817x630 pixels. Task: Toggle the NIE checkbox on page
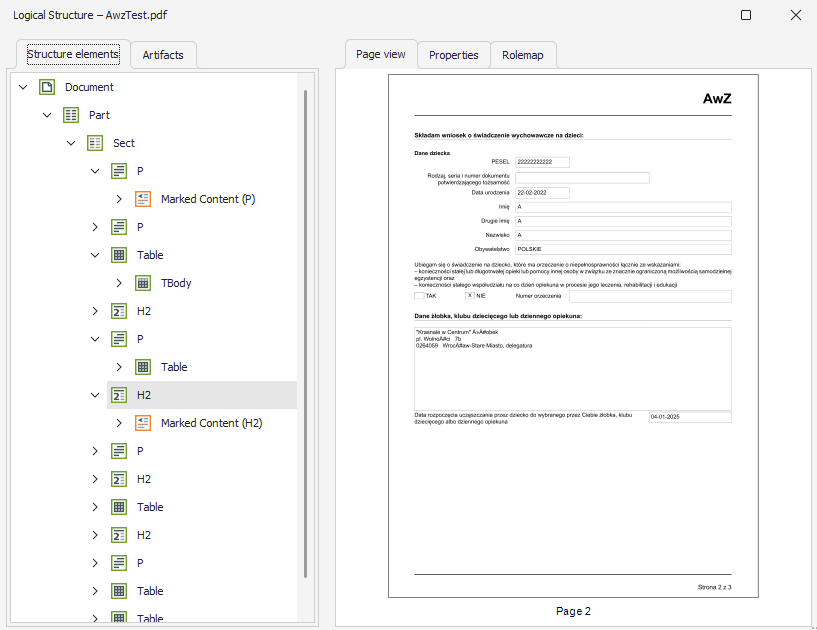coord(469,296)
